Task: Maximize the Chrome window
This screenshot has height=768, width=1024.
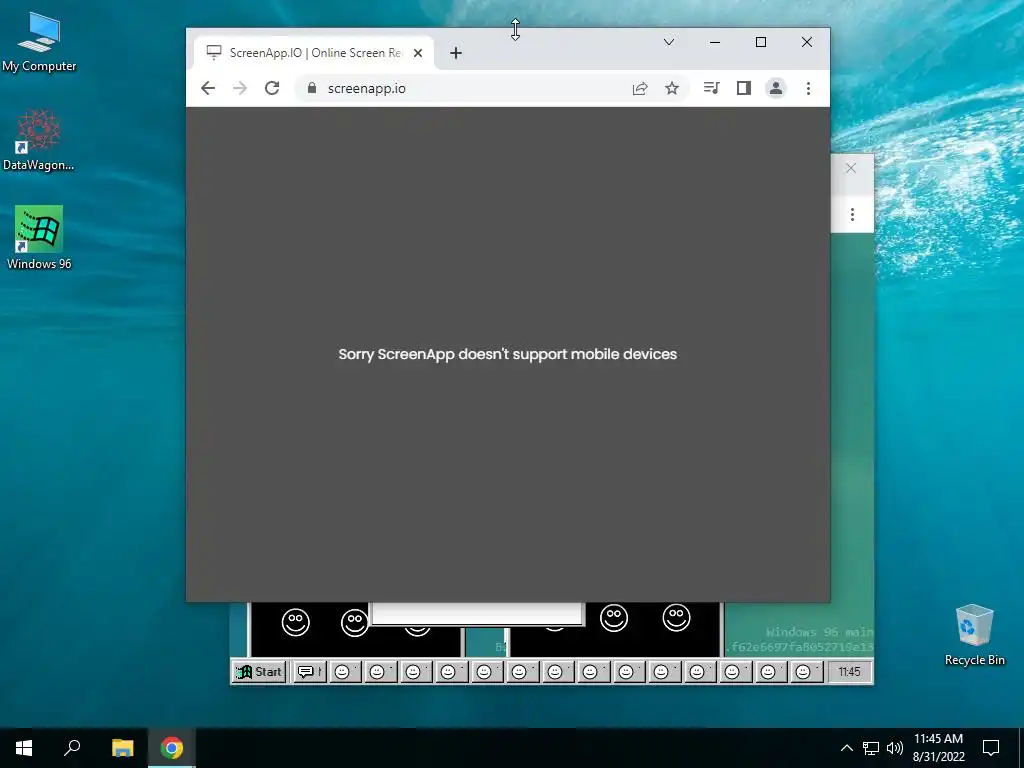Action: tap(761, 42)
